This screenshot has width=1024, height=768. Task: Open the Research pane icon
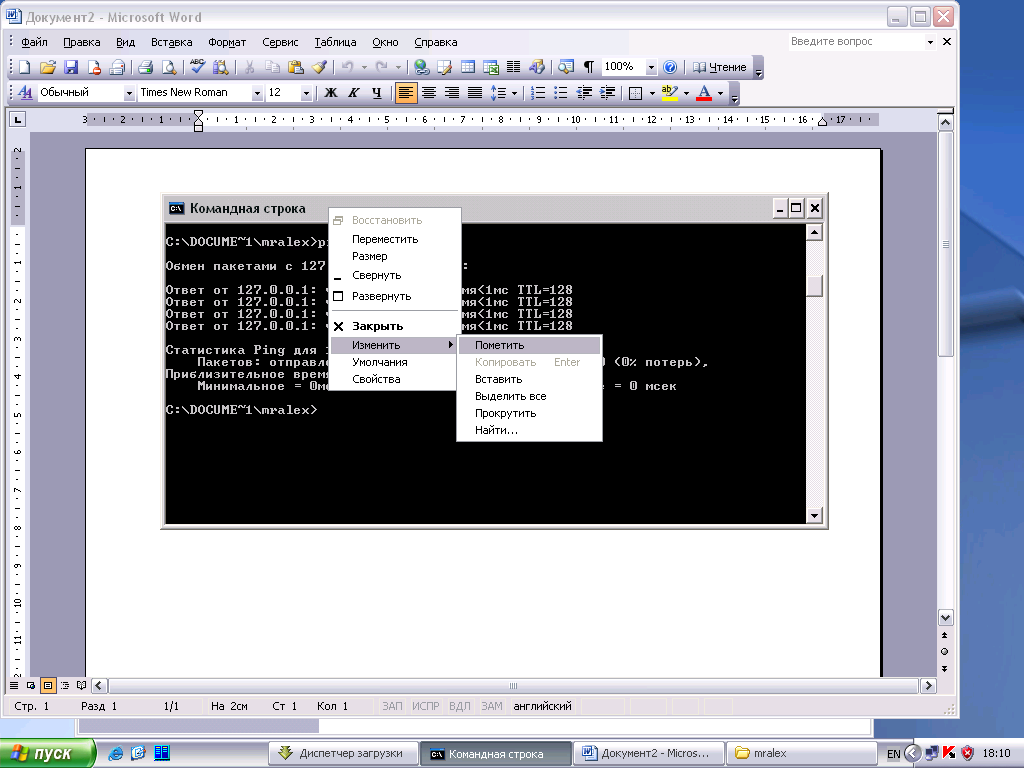tap(221, 67)
